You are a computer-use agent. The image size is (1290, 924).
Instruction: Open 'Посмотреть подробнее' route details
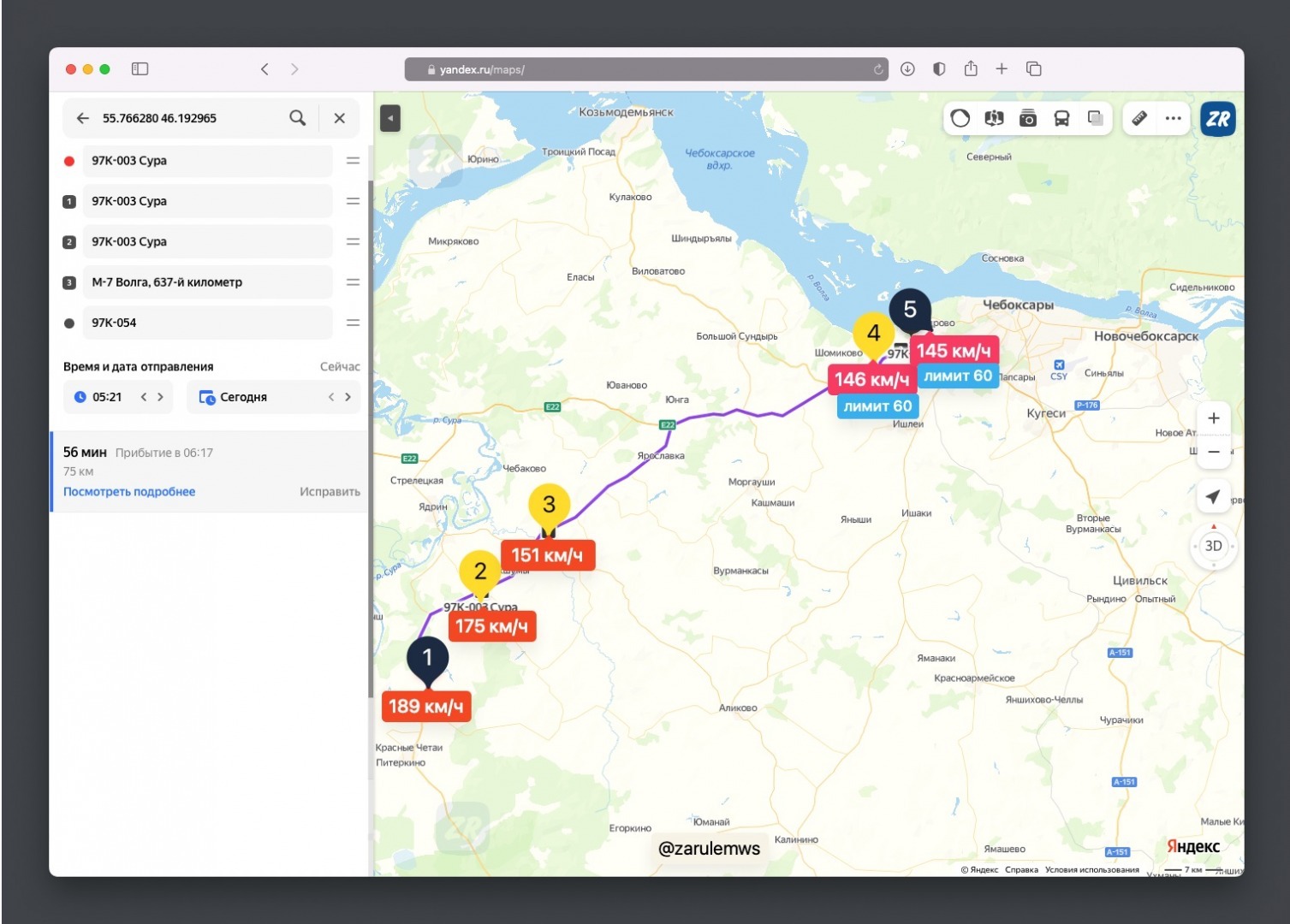(x=129, y=492)
